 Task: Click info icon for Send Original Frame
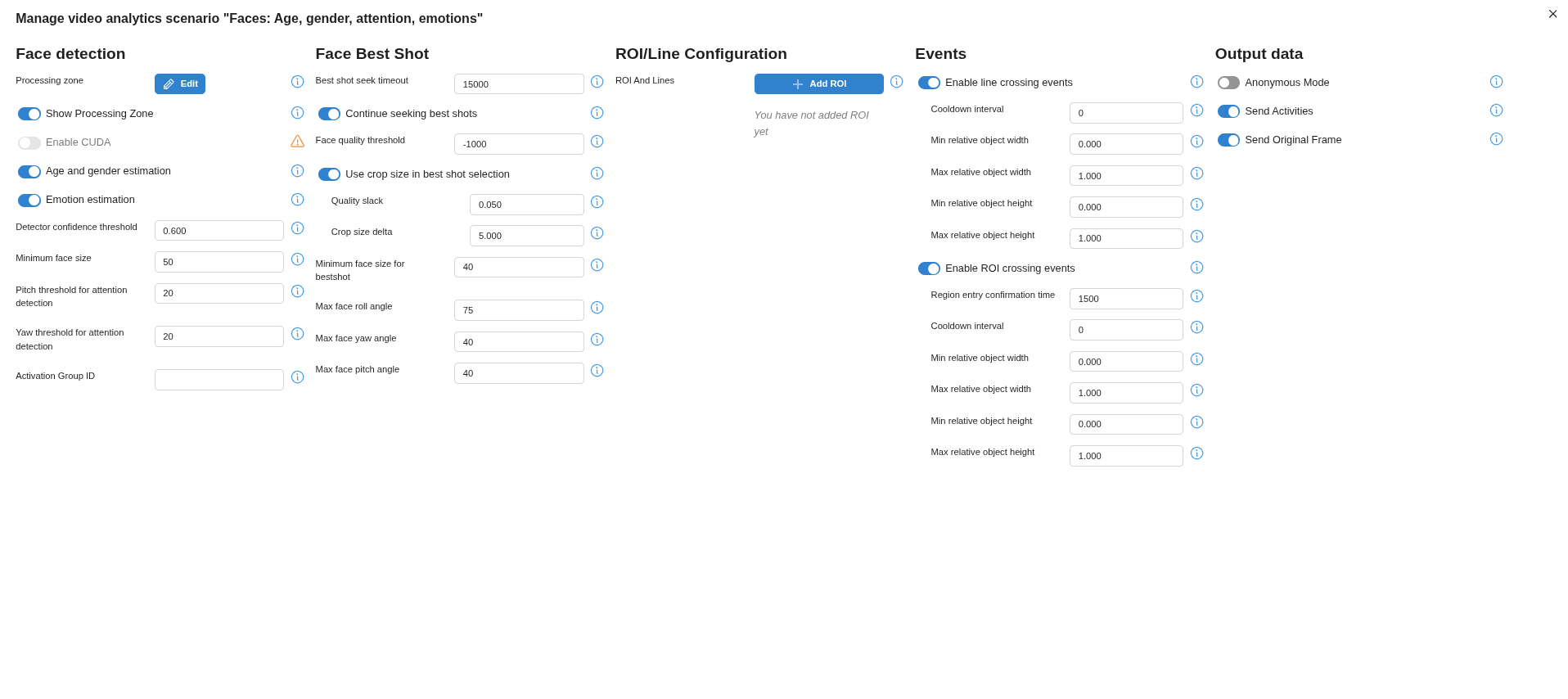tap(1496, 139)
